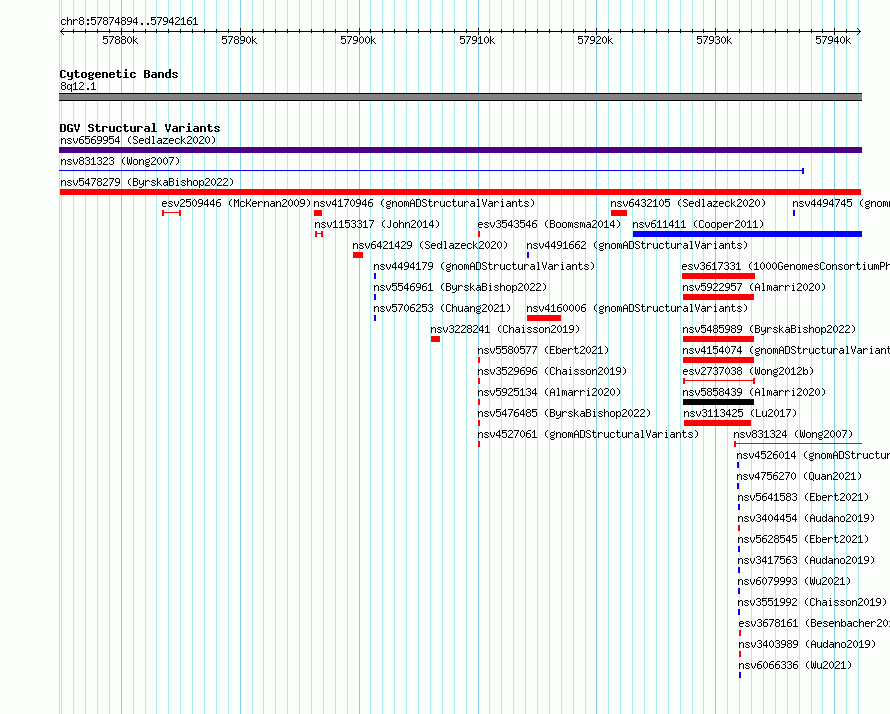The height and width of the screenshot is (714, 890).
Task: Click the nsv6569954 (Sedlazeck2020) variant label
Action: (x=138, y=140)
